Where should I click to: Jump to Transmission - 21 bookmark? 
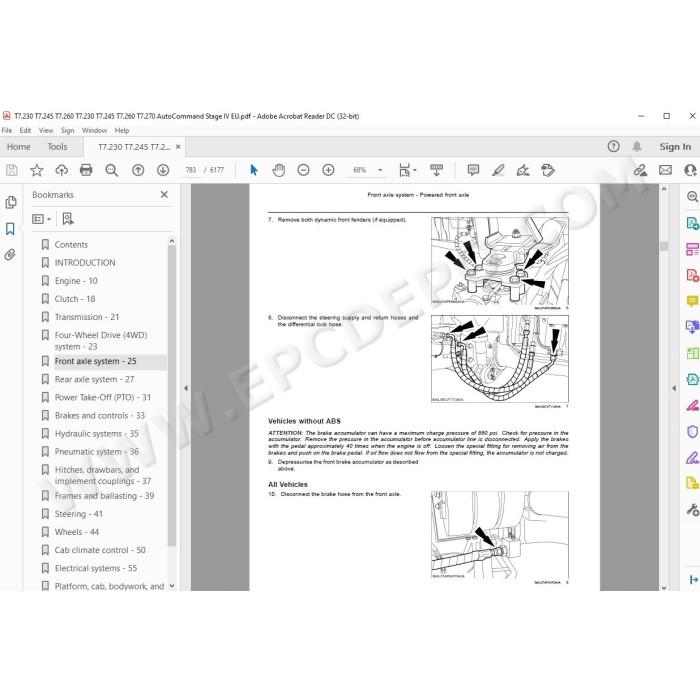pyautogui.click(x=87, y=317)
